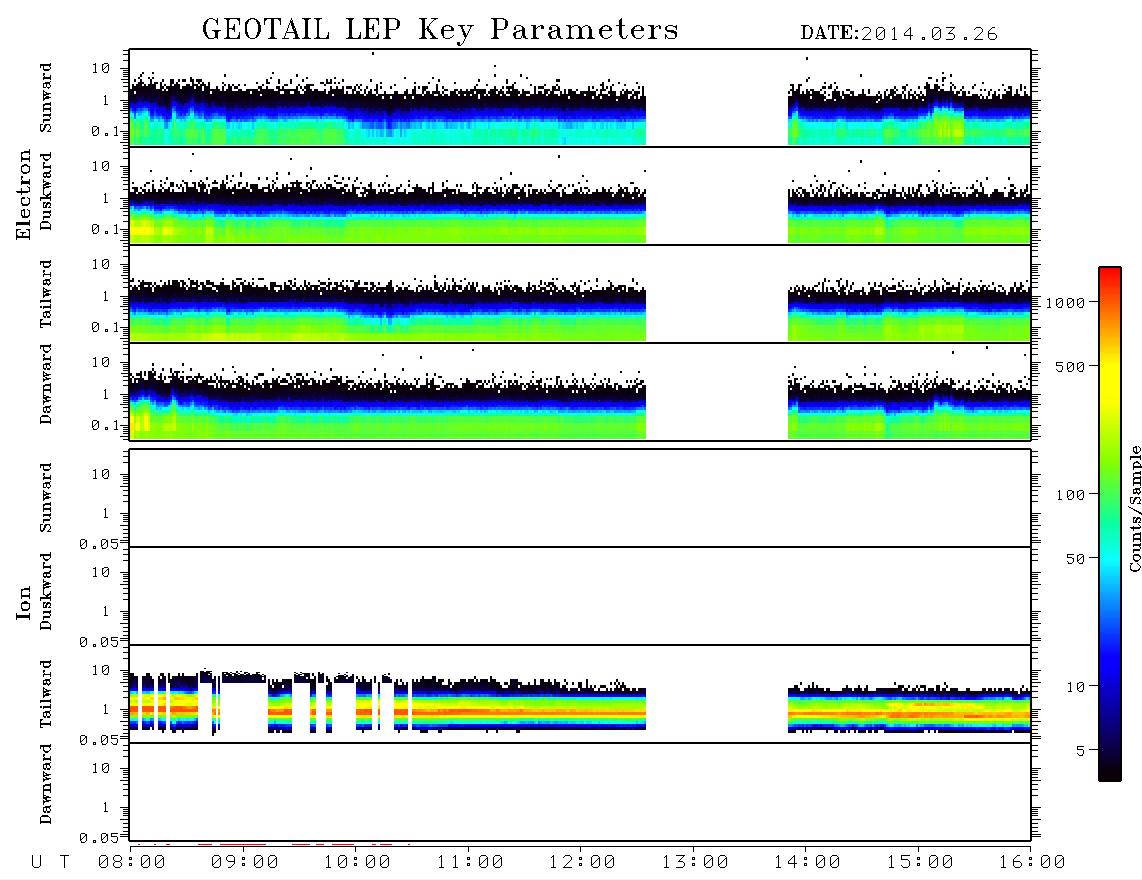
Task: Click the 100 colorbar tick label
Action: click(1070, 495)
